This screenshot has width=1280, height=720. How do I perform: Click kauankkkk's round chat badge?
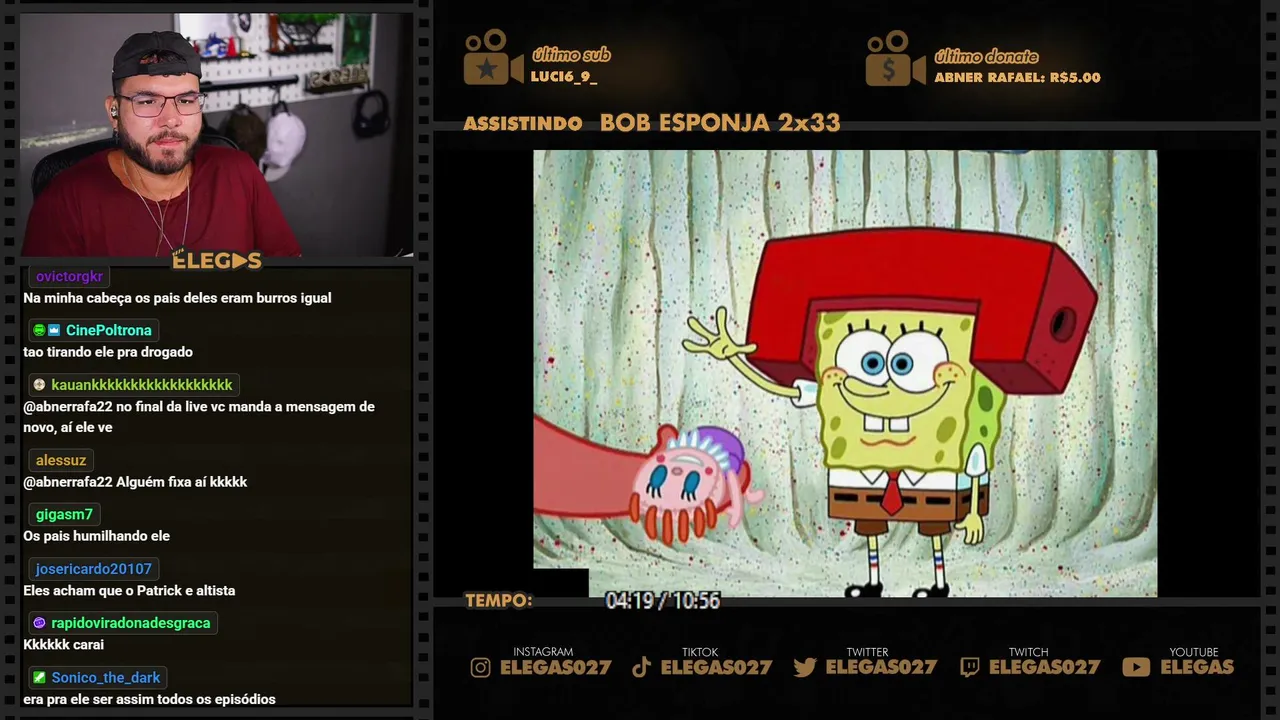(x=39, y=384)
